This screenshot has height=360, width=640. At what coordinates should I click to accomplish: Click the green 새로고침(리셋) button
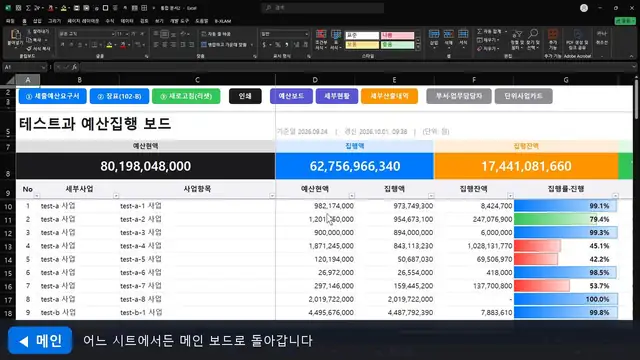(186, 96)
